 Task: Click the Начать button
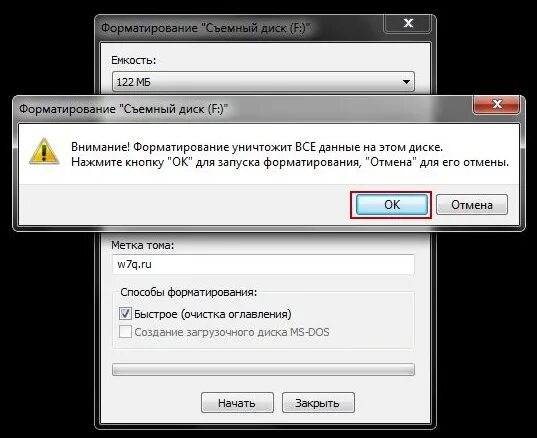(x=237, y=403)
